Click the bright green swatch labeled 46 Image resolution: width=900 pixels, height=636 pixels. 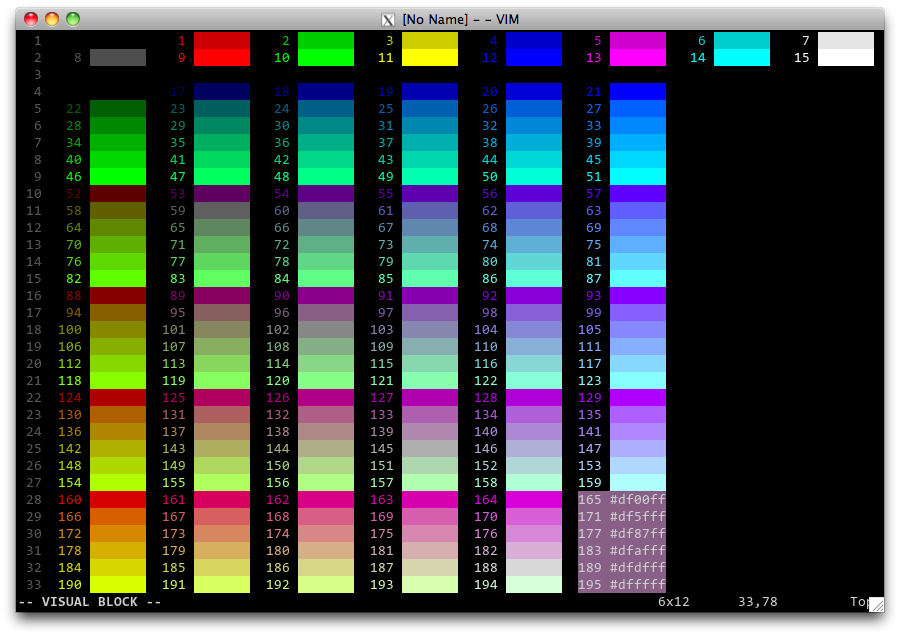[118, 176]
